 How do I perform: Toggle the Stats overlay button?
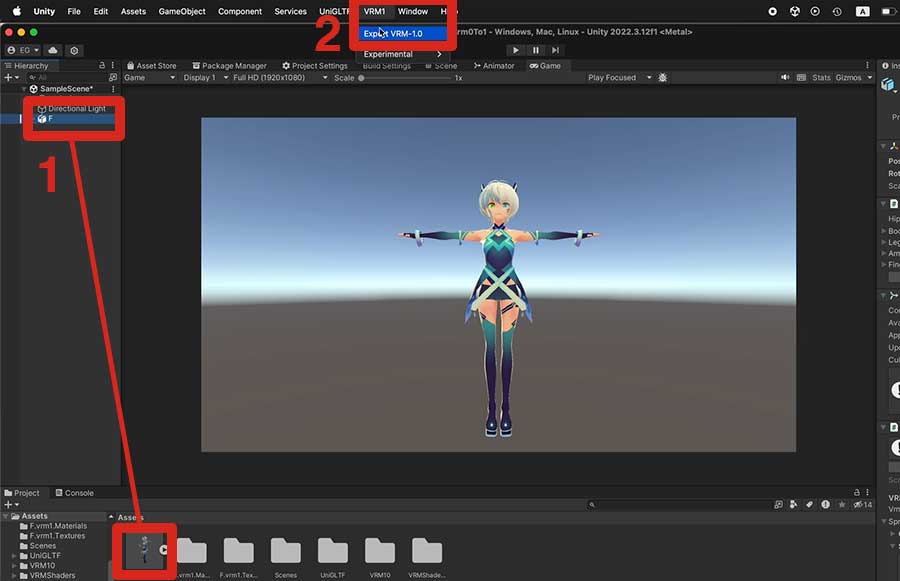821,78
